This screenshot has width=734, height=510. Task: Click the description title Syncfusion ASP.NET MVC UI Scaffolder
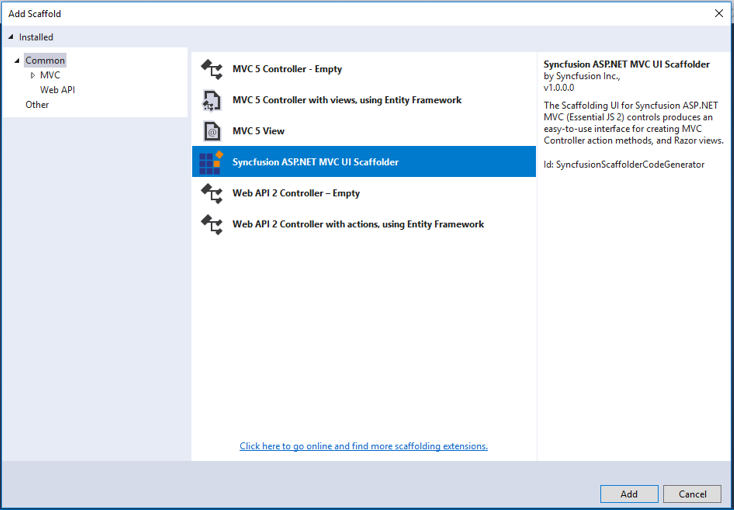pyautogui.click(x=626, y=65)
